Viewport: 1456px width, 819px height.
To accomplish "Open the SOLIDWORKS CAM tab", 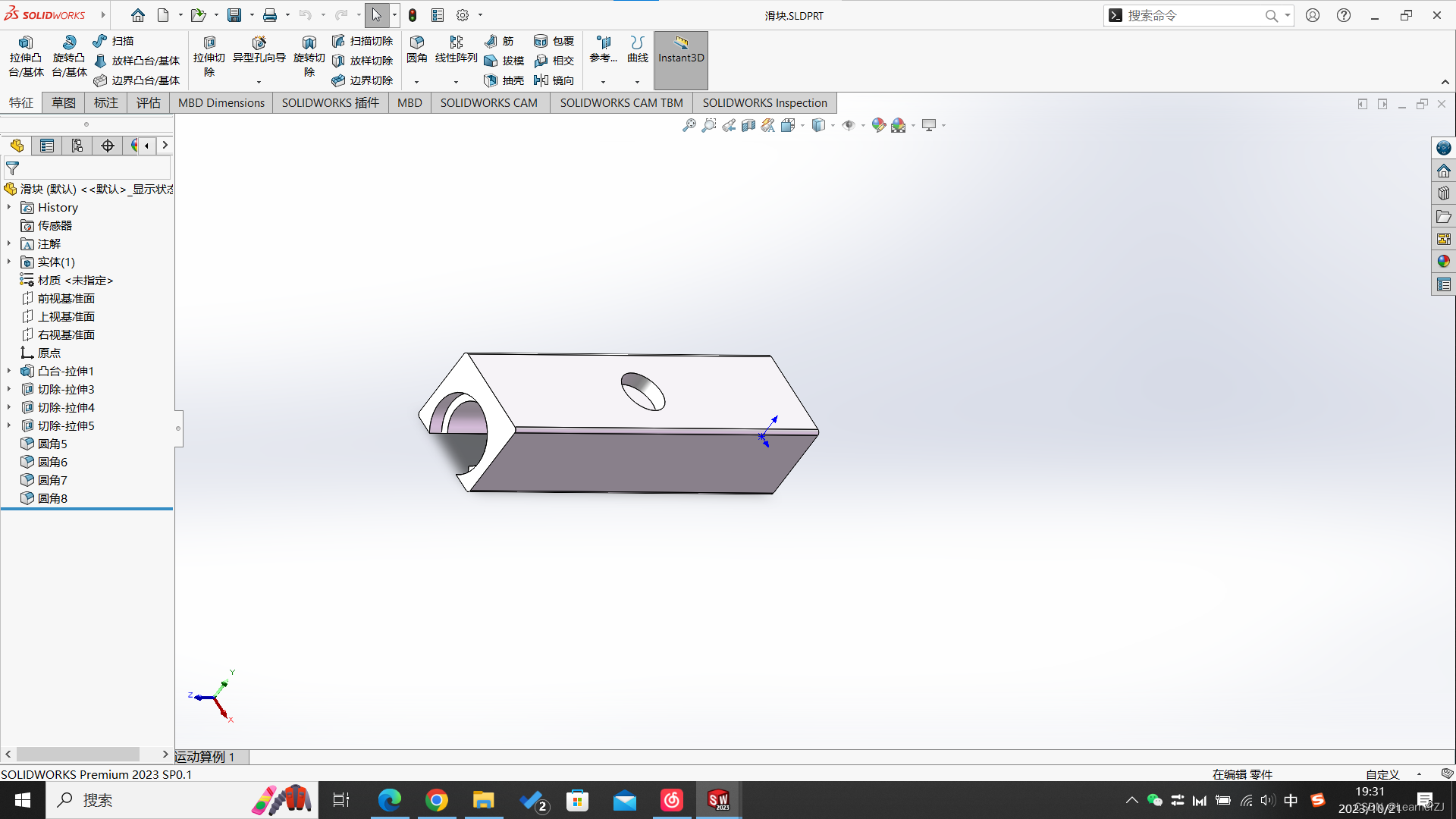I will [x=488, y=102].
